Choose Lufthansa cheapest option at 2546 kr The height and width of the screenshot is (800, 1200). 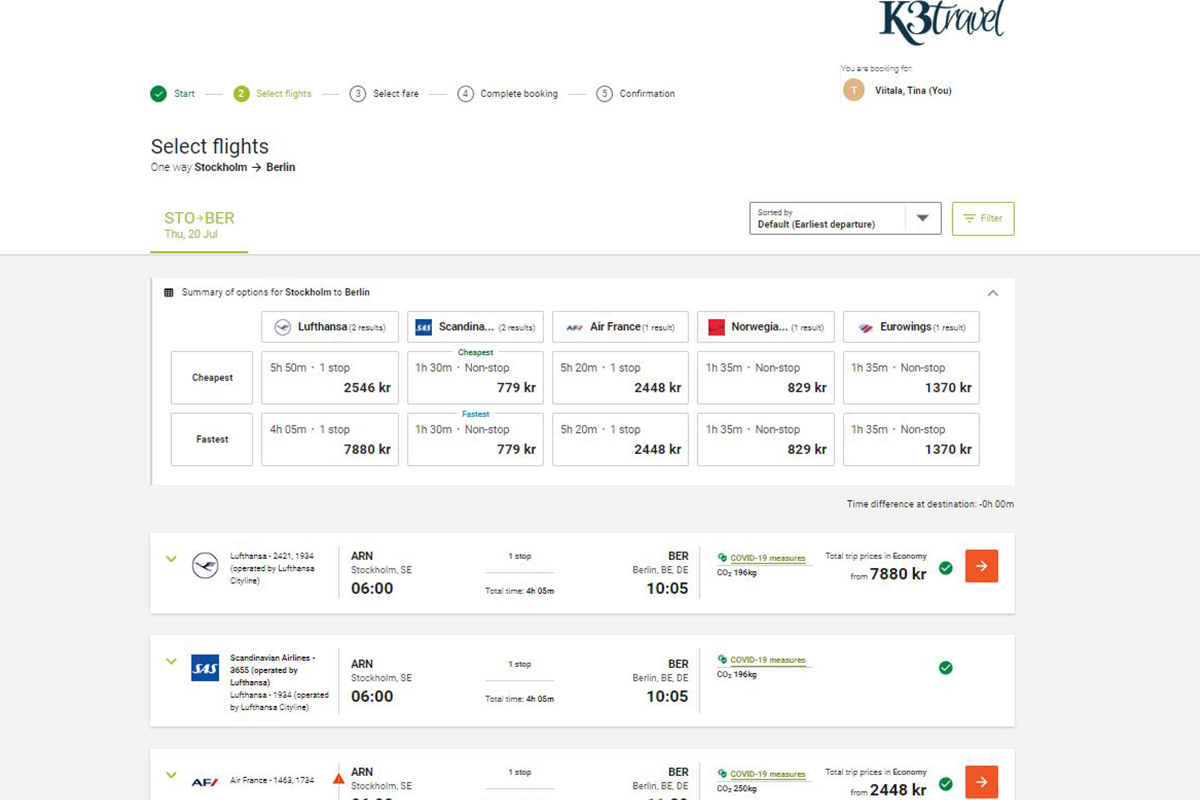[330, 378]
